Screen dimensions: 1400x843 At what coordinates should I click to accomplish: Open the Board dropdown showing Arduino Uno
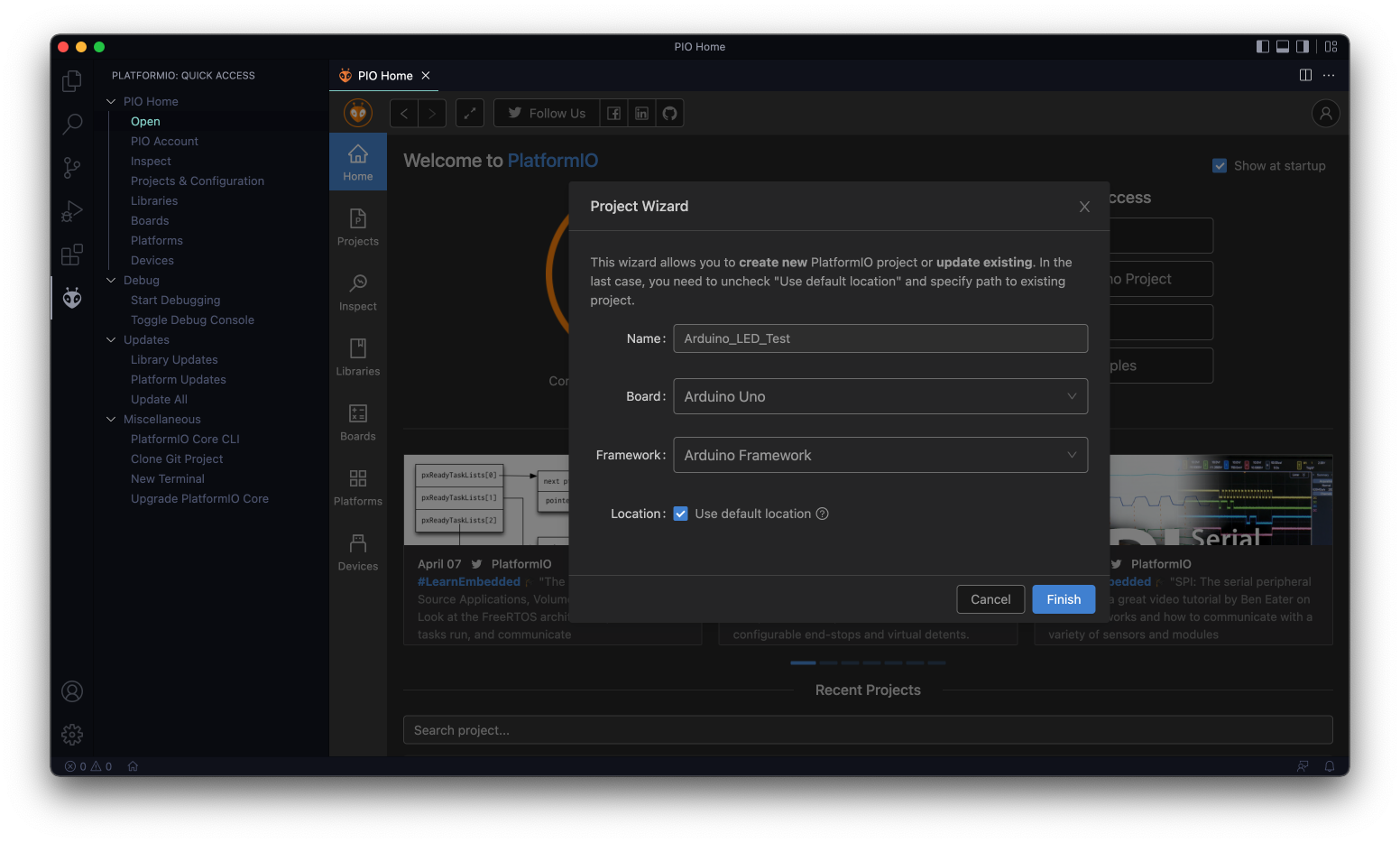coord(880,396)
